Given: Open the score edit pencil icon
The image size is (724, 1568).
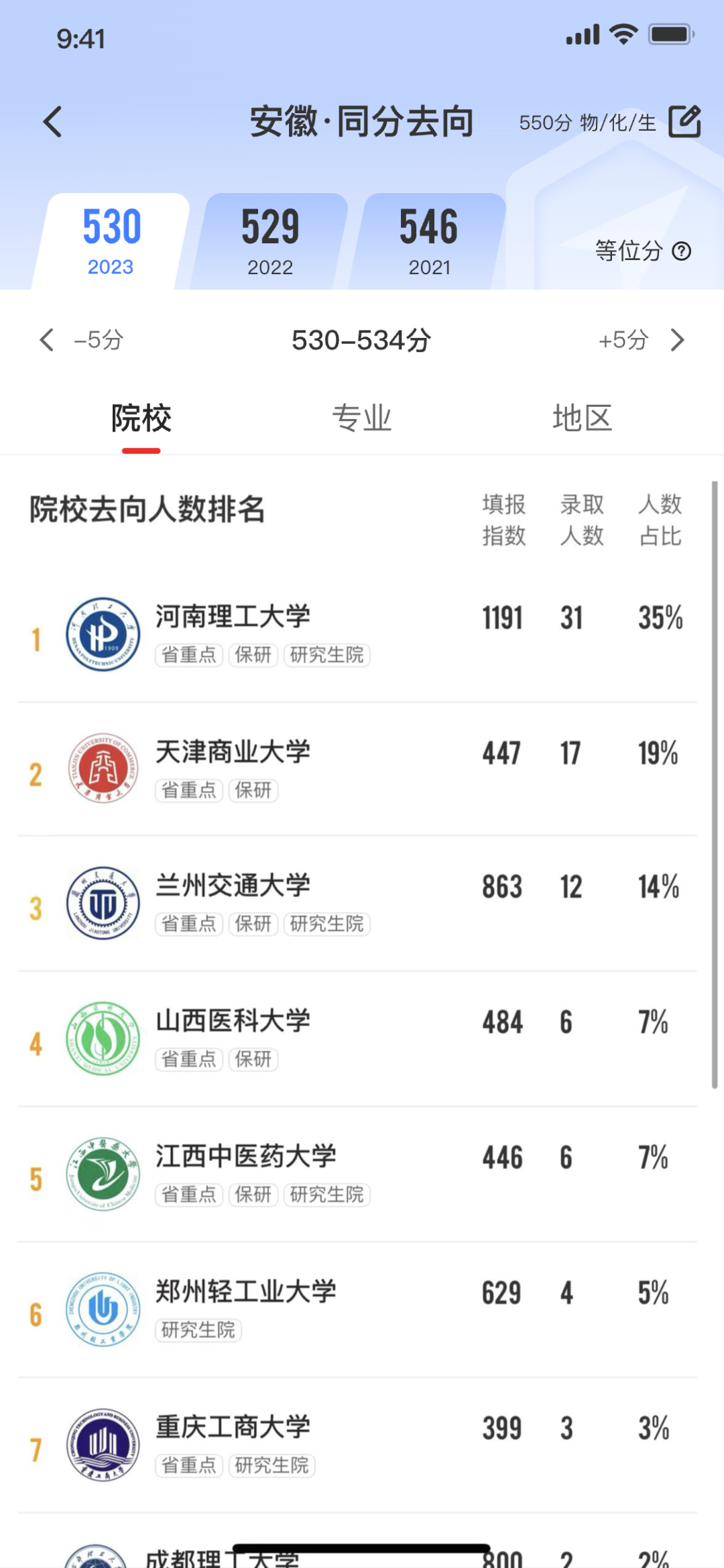Looking at the screenshot, I should [x=684, y=121].
